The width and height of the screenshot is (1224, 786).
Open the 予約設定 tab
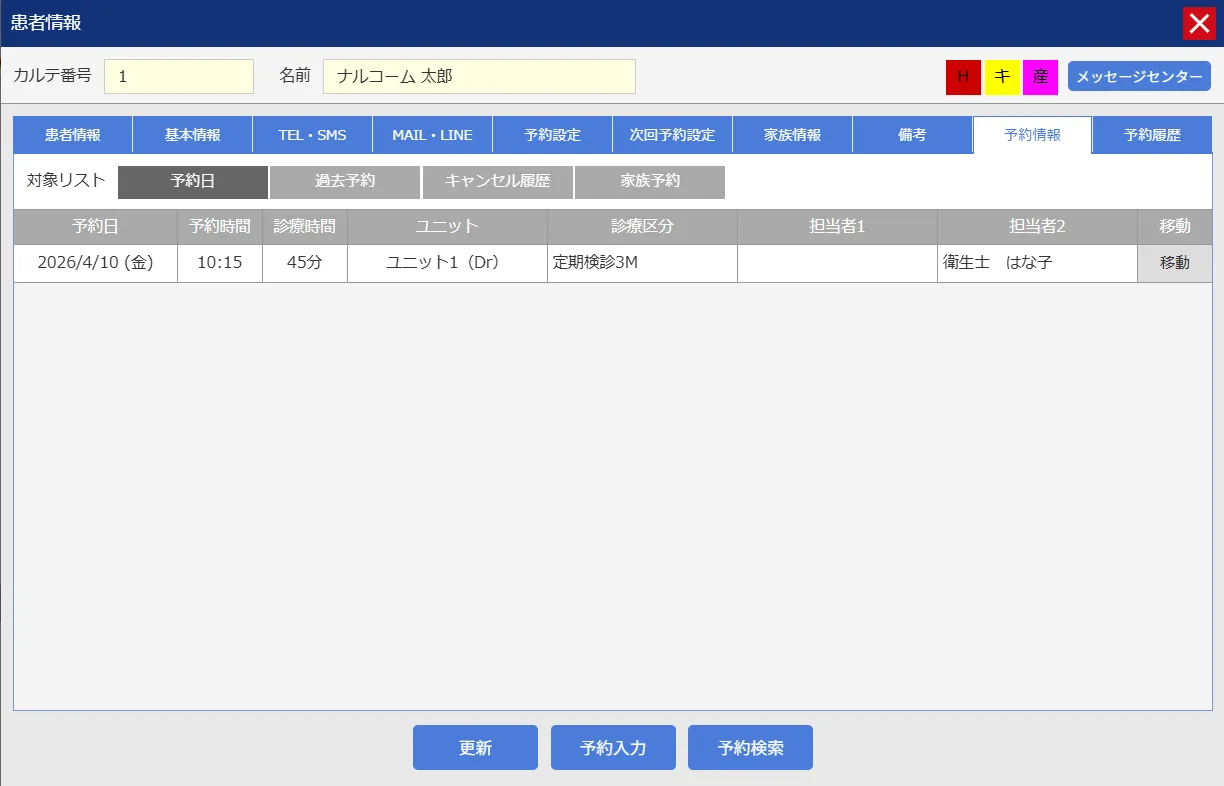click(552, 135)
